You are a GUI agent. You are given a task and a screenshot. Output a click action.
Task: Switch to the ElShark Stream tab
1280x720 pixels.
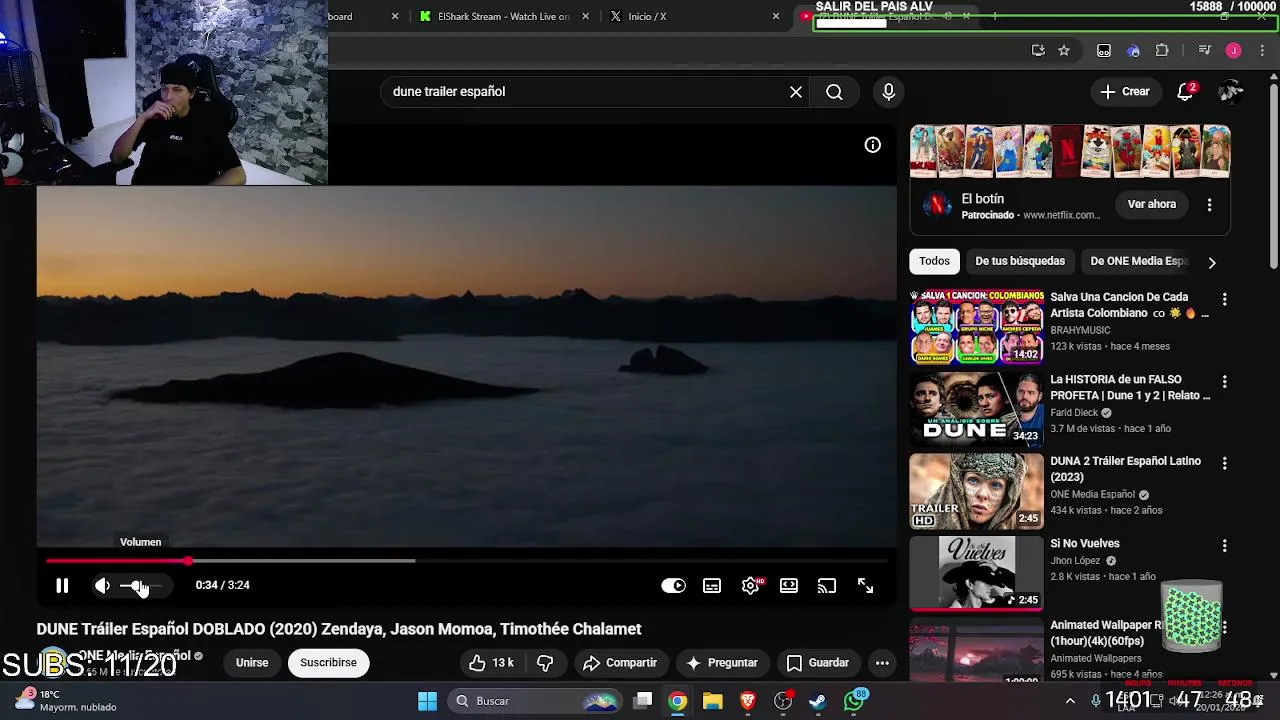(495, 16)
